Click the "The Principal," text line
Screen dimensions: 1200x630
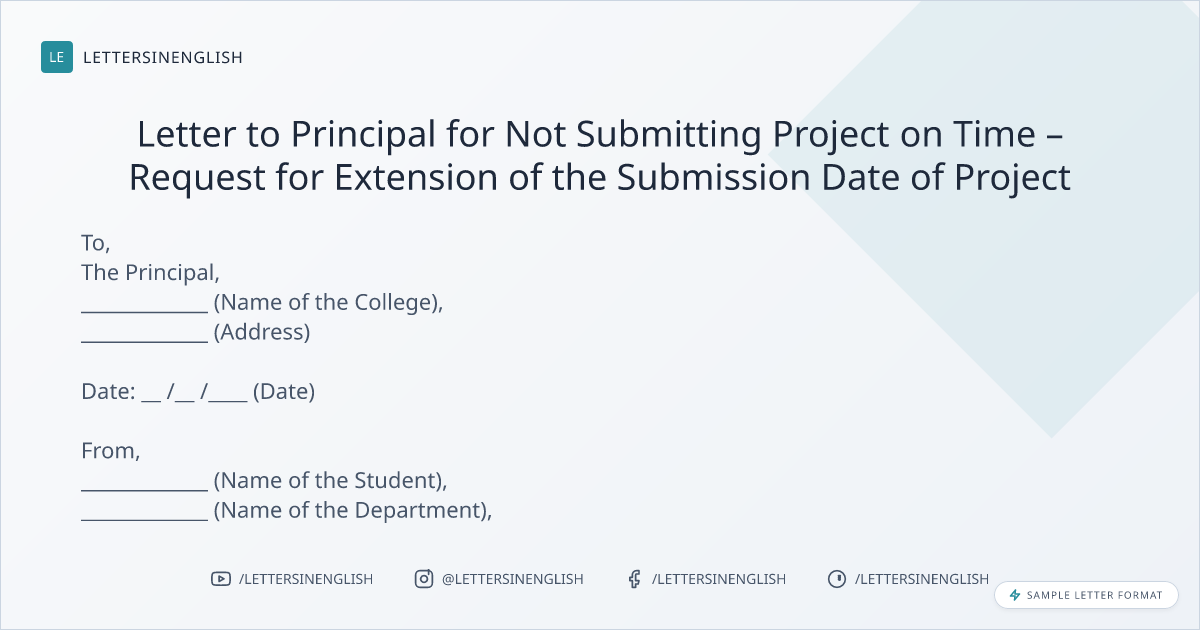[150, 272]
